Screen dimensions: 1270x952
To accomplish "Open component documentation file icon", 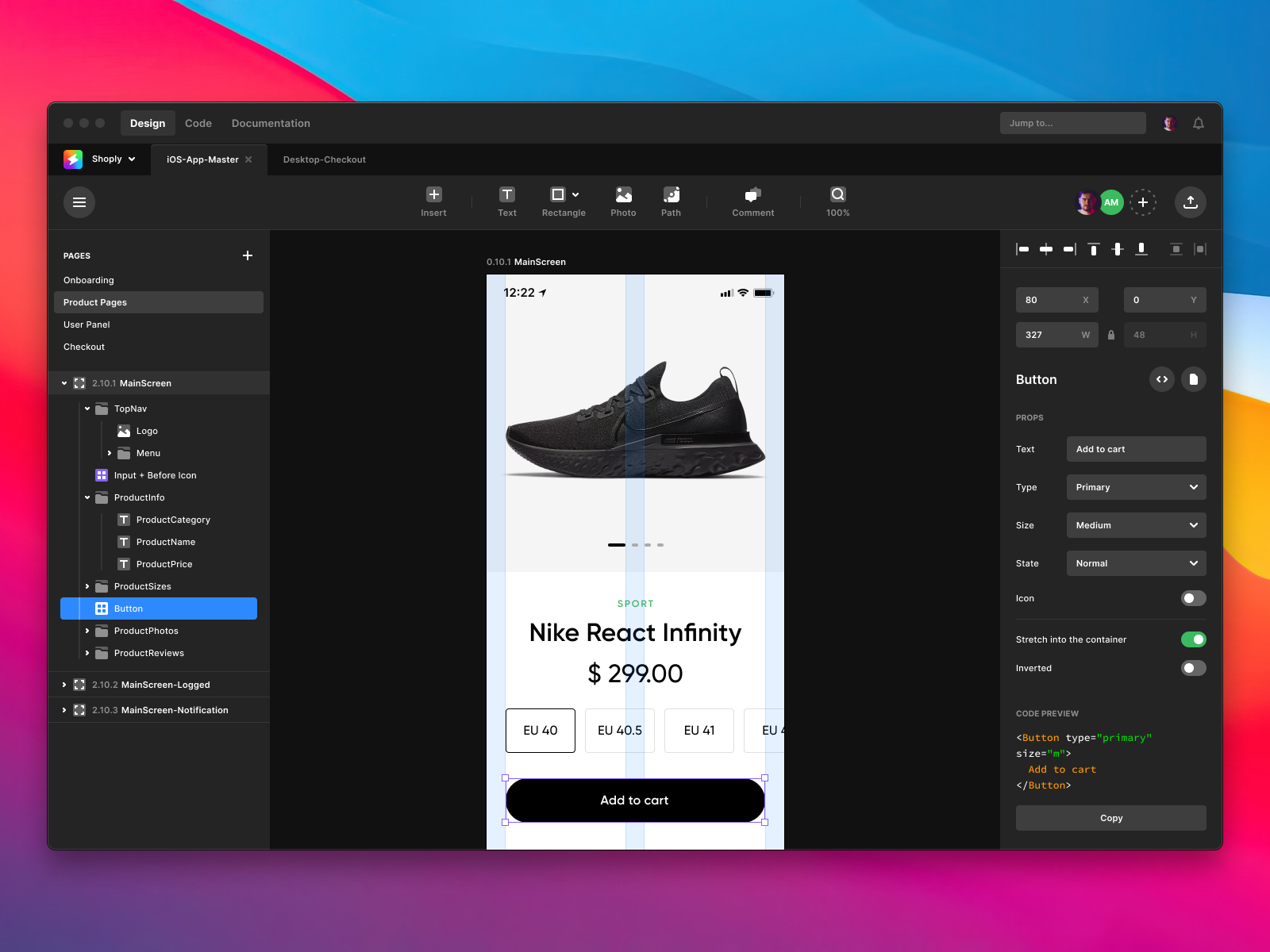I will click(x=1194, y=379).
